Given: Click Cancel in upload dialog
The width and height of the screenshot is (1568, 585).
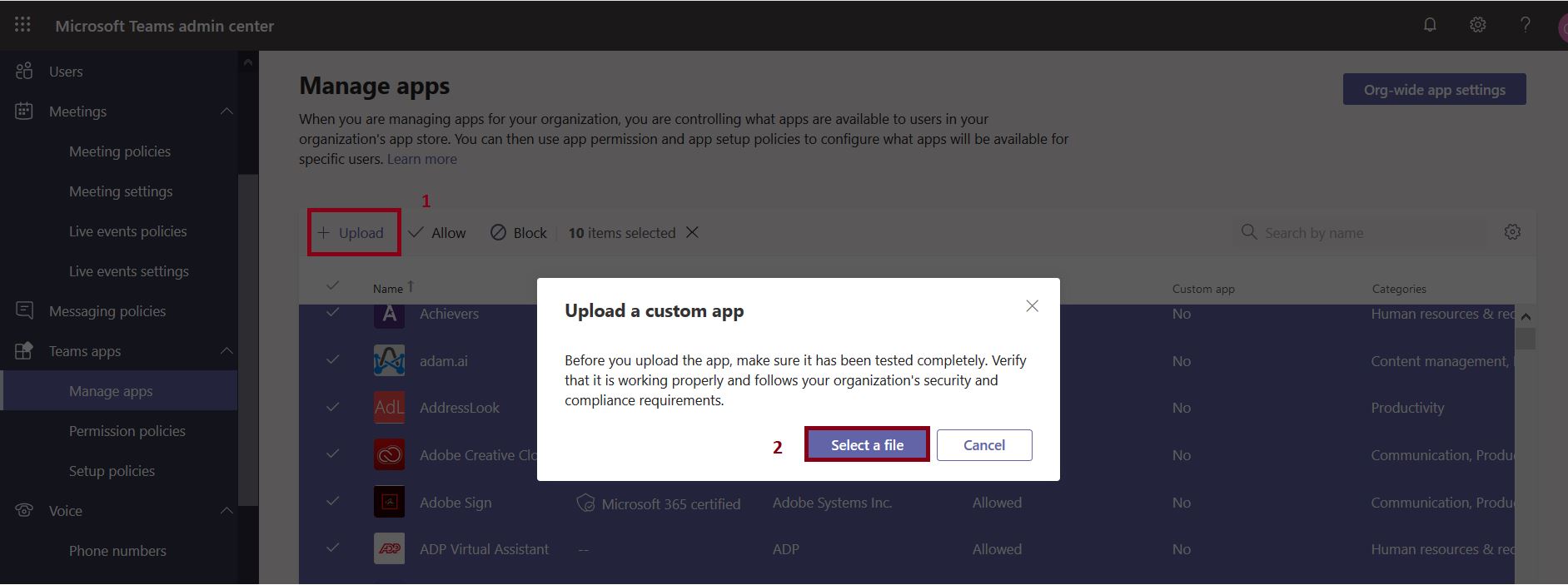Looking at the screenshot, I should (x=984, y=445).
